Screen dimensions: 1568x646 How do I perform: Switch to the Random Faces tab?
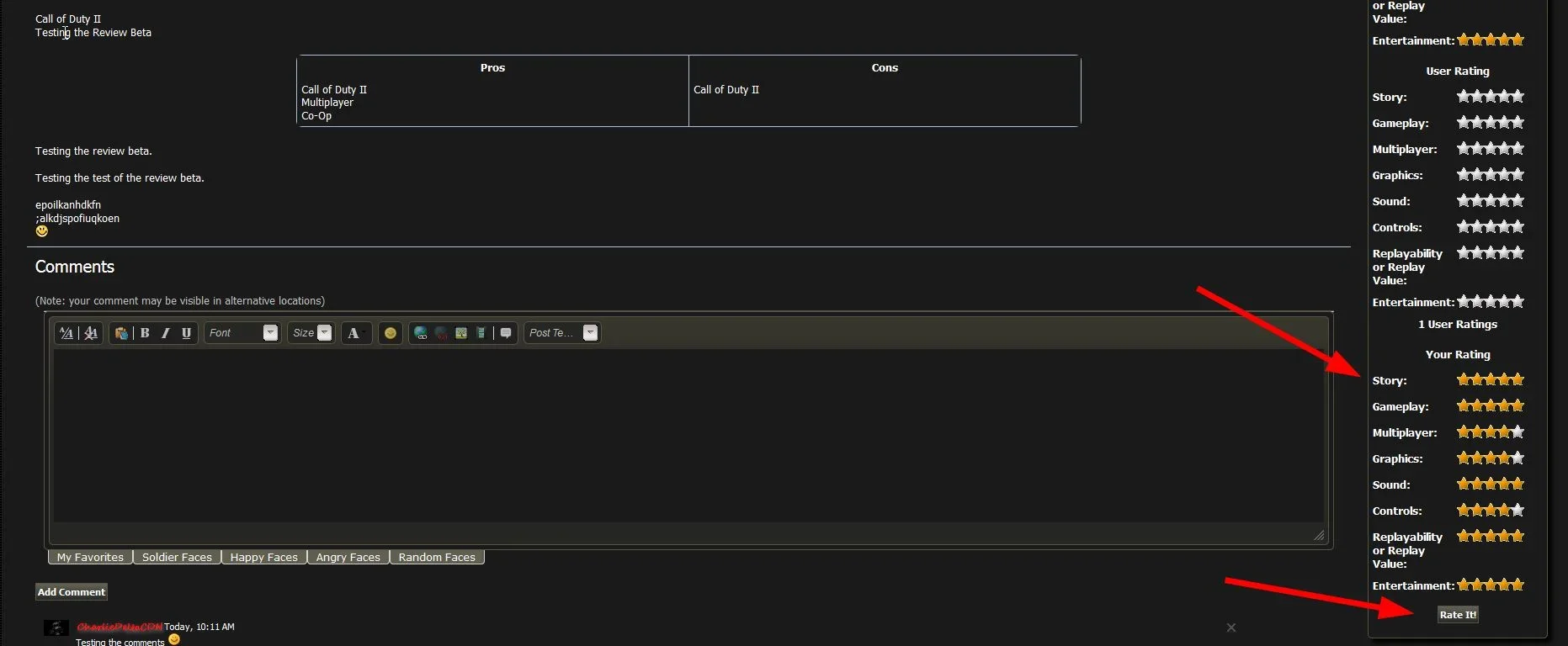pyautogui.click(x=437, y=557)
